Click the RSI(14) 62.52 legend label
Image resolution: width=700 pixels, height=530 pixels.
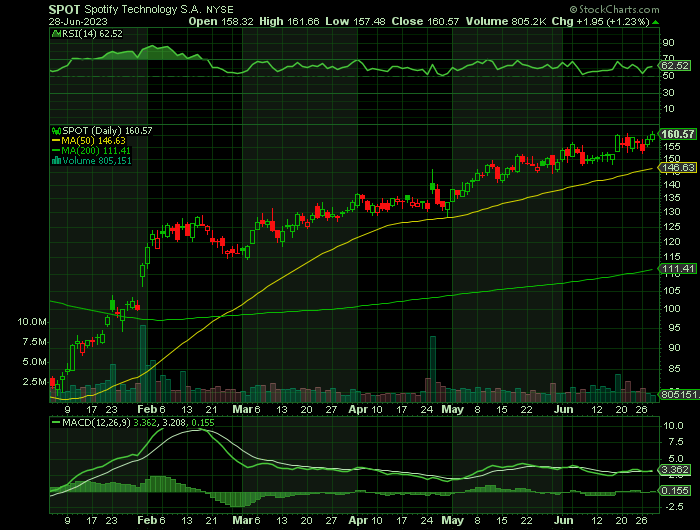pyautogui.click(x=92, y=33)
